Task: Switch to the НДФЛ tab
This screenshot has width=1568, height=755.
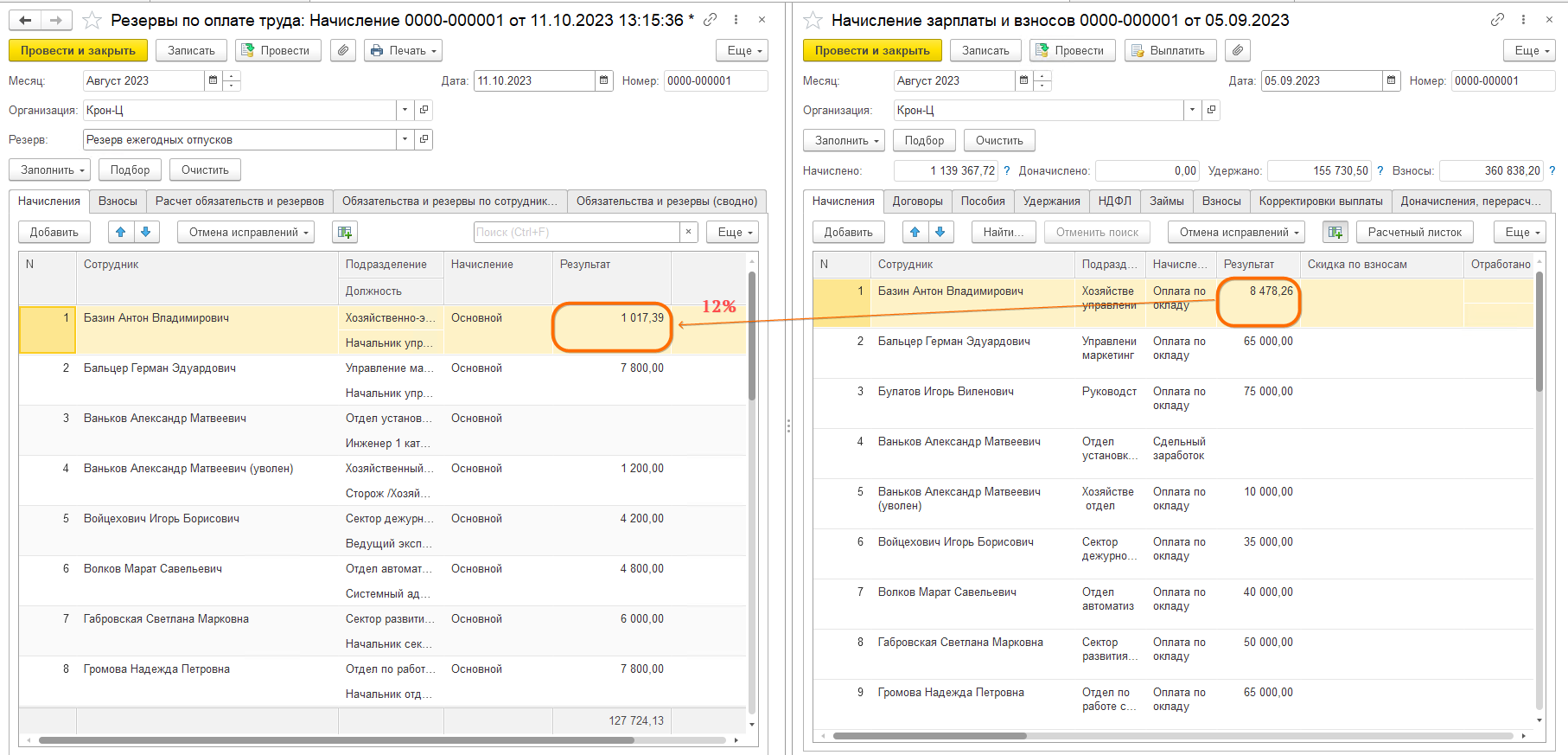Action: click(1114, 202)
